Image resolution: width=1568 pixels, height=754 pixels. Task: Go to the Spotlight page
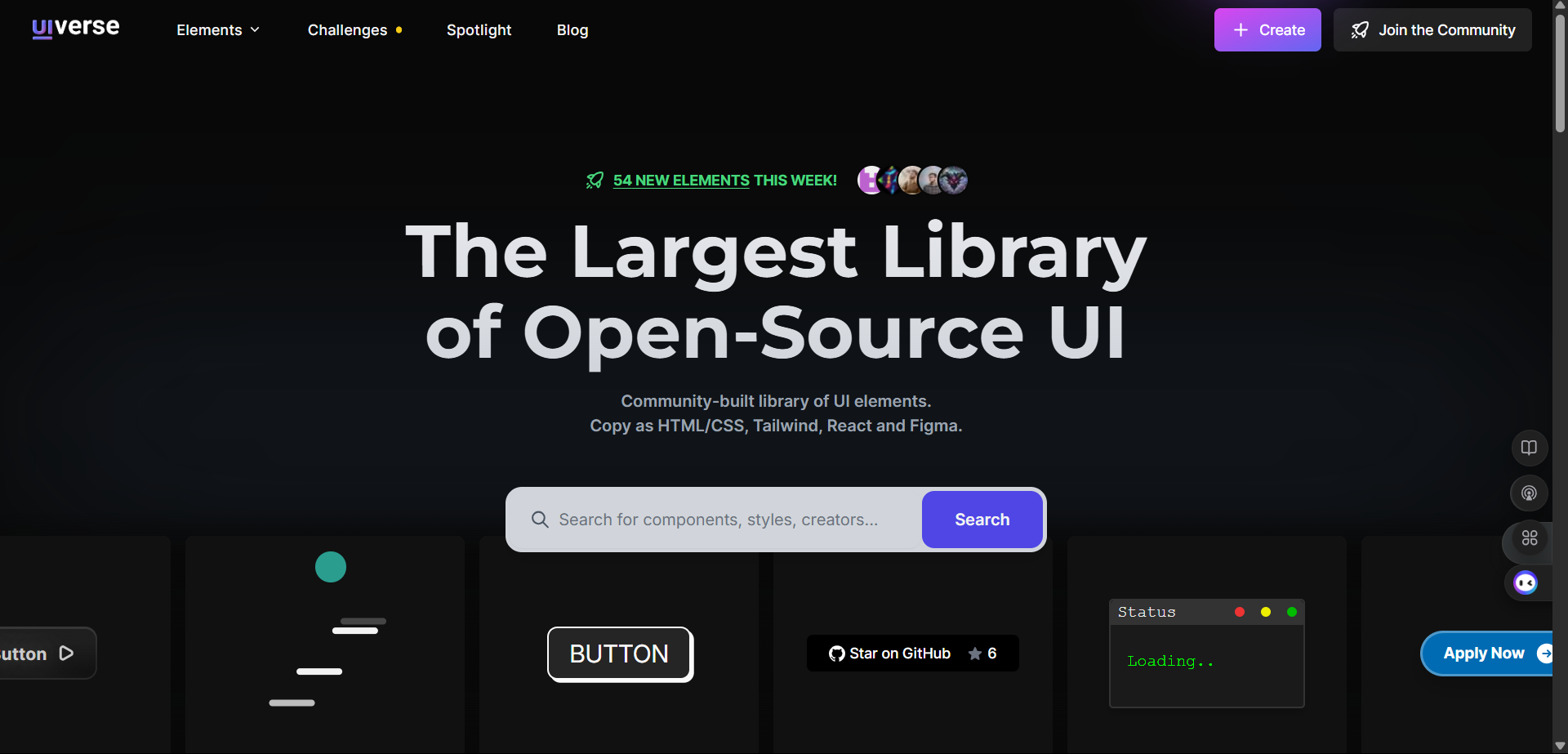pyautogui.click(x=479, y=30)
